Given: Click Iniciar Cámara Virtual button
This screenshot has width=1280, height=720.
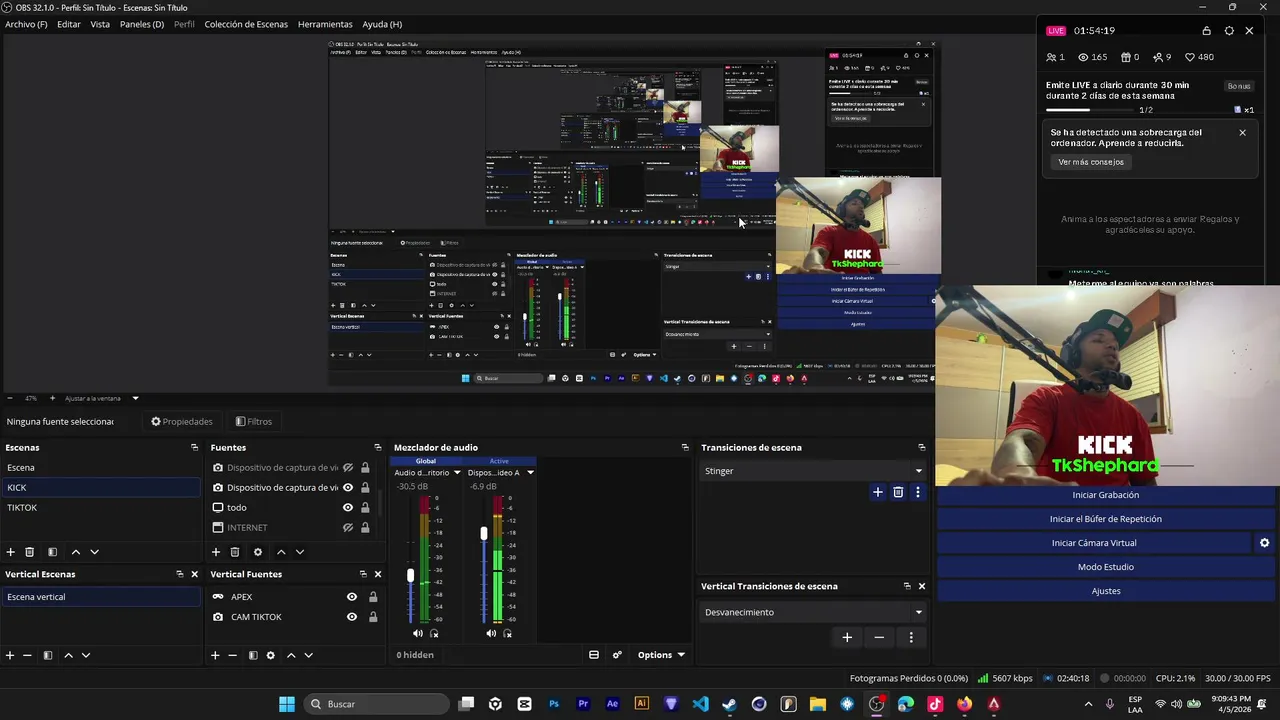Looking at the screenshot, I should pos(1094,543).
